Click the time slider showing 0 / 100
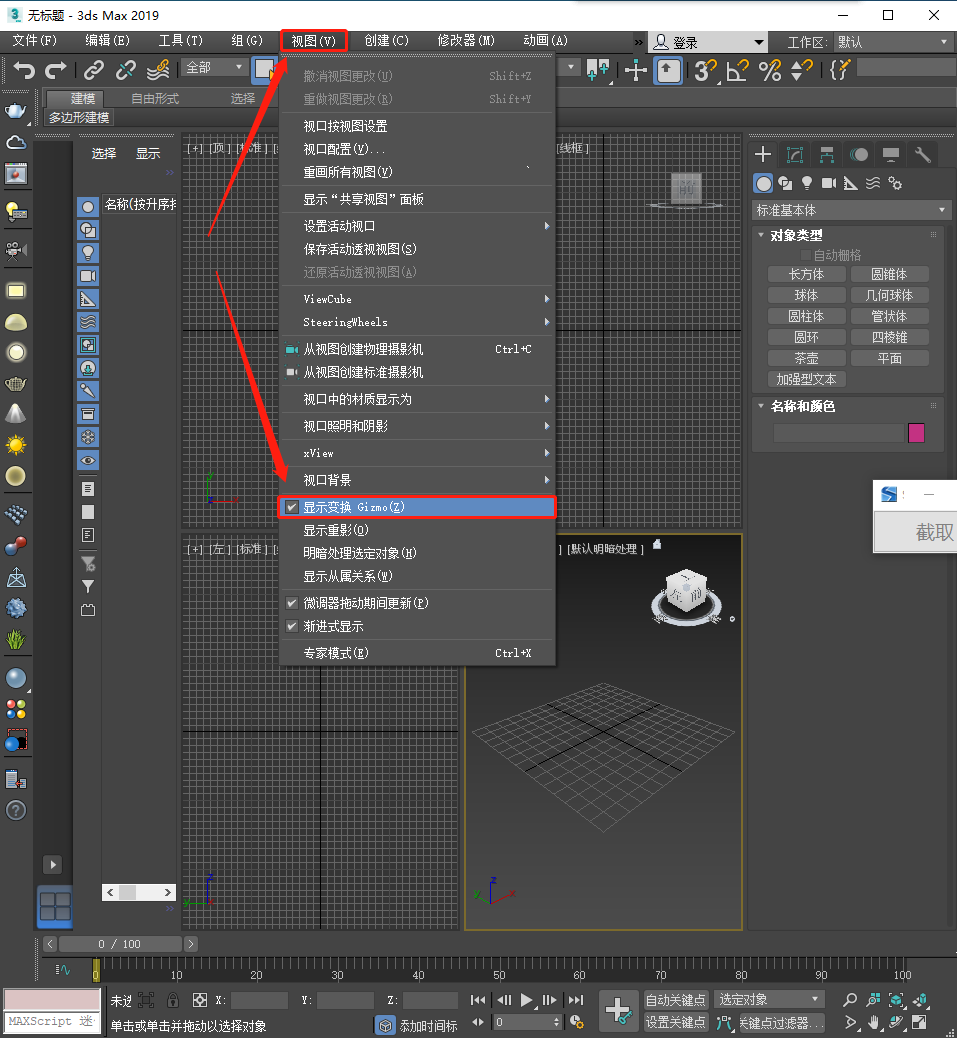The height and width of the screenshot is (1038, 957). click(x=120, y=944)
